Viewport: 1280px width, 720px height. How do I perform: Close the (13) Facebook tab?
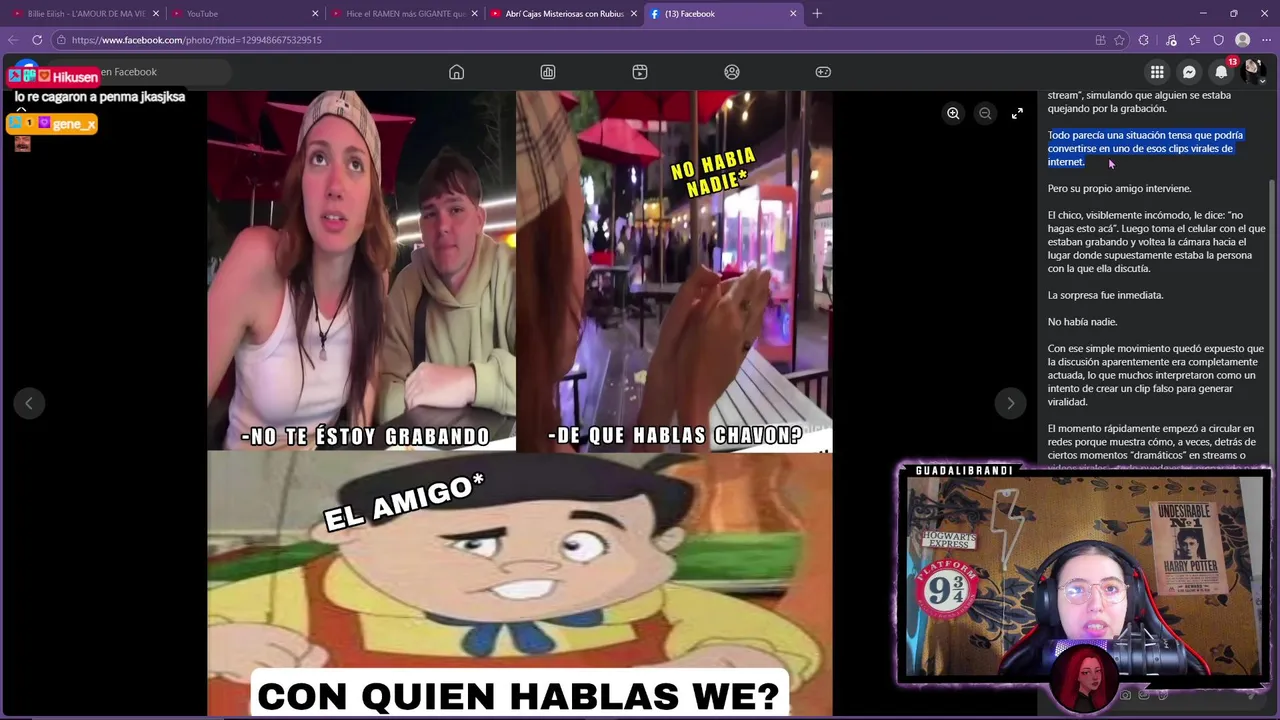(x=793, y=14)
